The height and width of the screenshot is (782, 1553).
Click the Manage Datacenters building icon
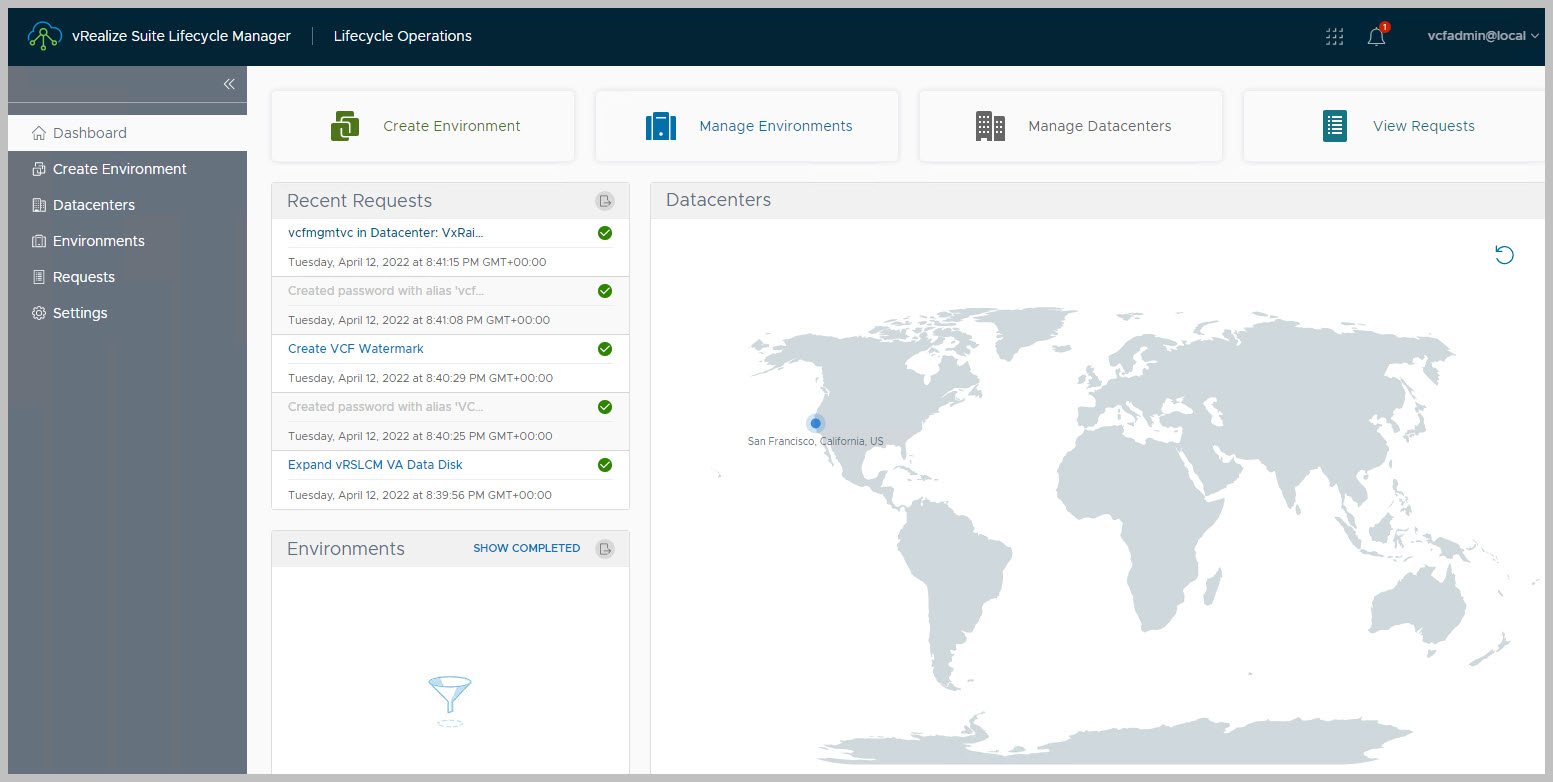990,126
